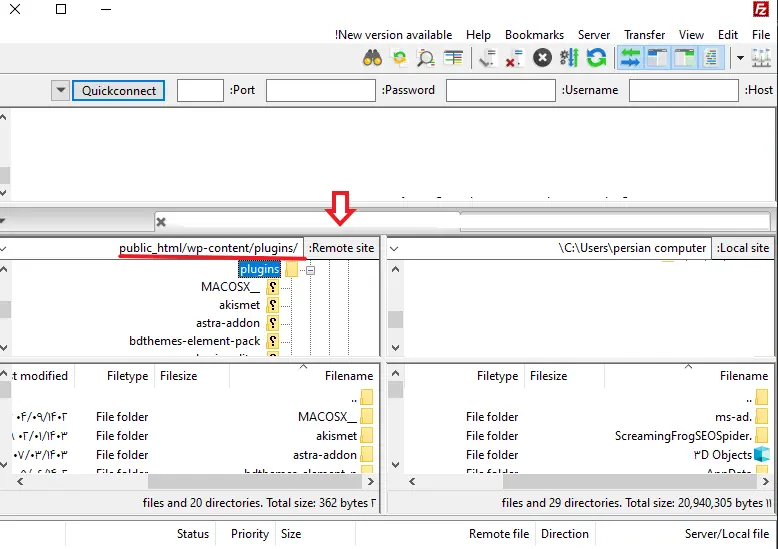Open the File menu
This screenshot has width=778, height=549.
(761, 35)
